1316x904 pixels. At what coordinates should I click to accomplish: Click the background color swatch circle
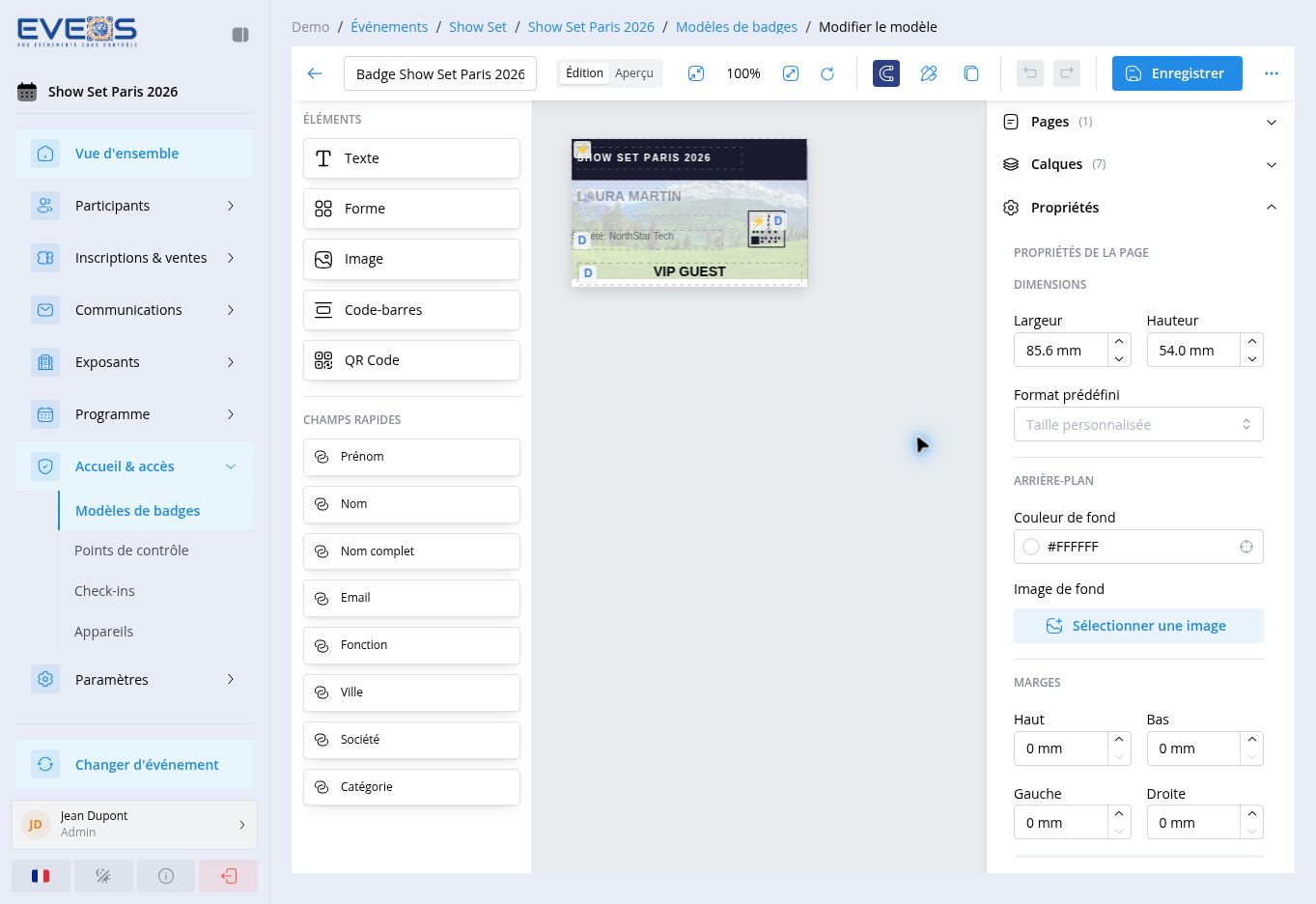pos(1031,547)
